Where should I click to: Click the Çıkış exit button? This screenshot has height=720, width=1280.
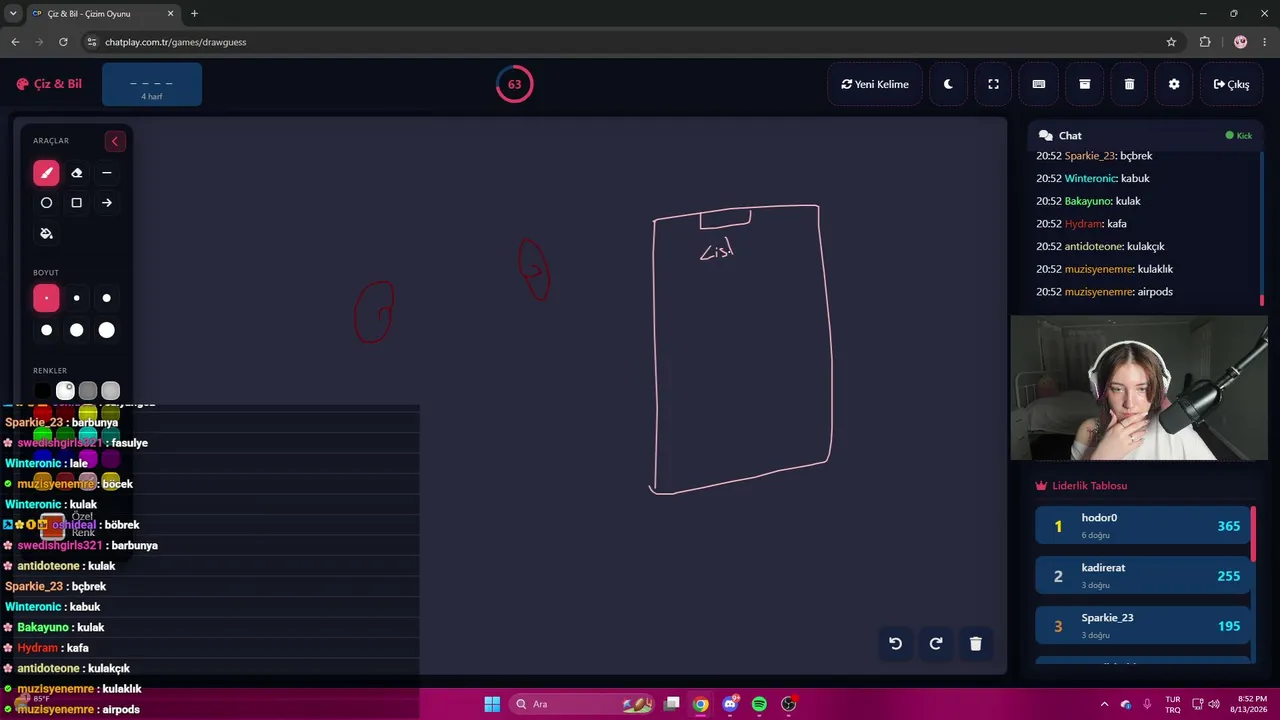(1231, 85)
